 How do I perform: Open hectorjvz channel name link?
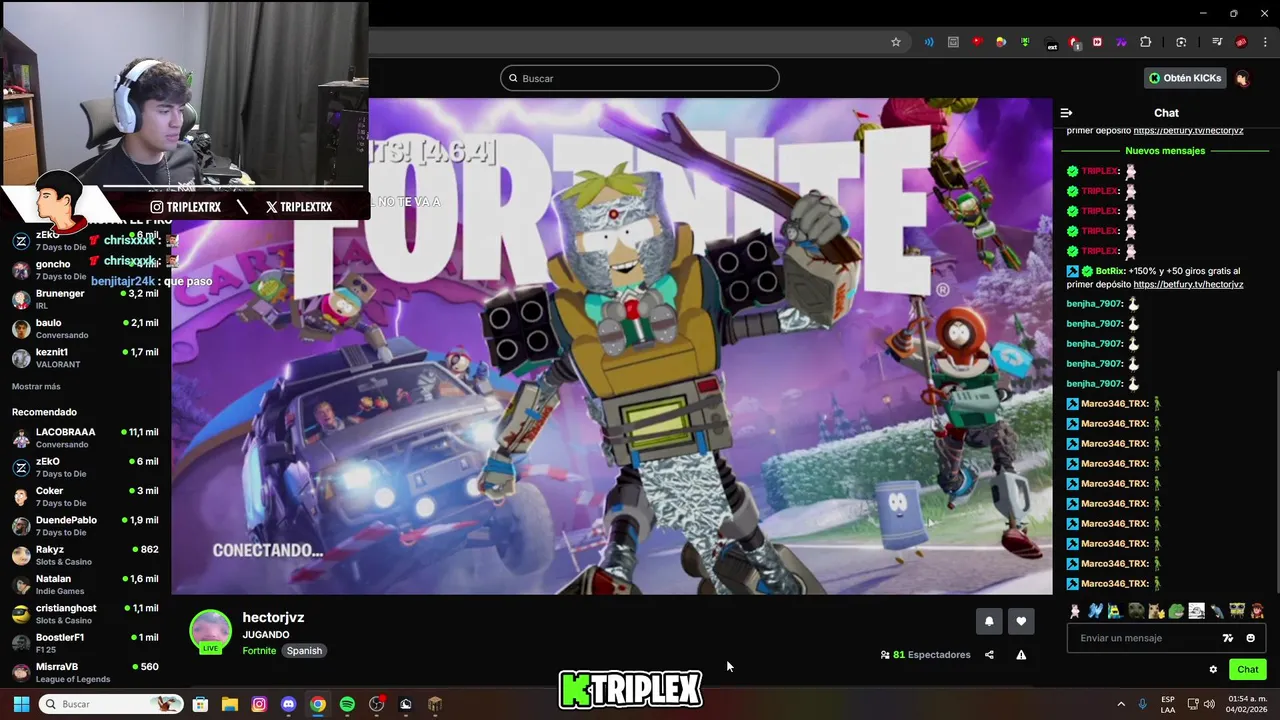[273, 618]
